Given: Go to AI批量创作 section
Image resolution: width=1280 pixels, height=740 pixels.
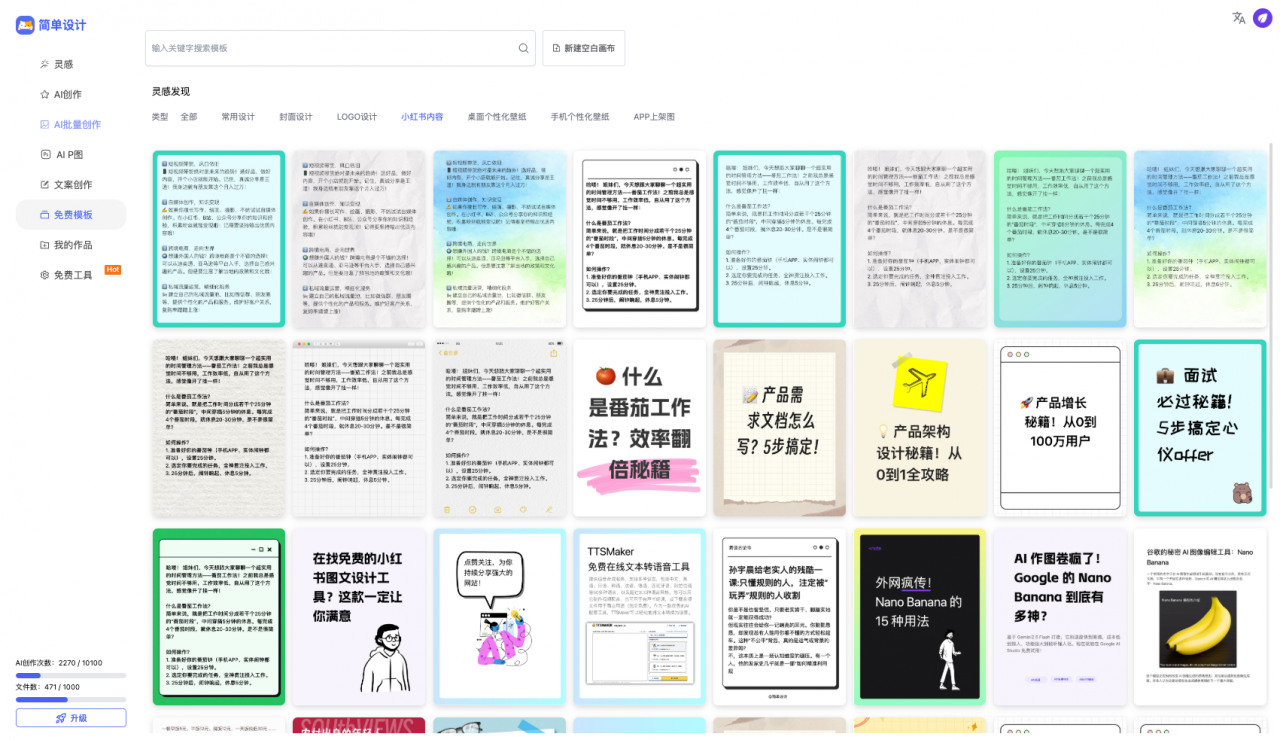Looking at the screenshot, I should (77, 125).
